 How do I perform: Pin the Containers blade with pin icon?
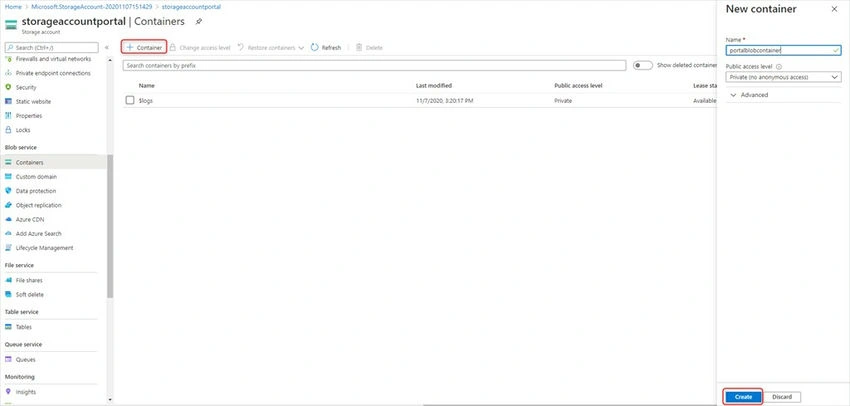point(199,22)
